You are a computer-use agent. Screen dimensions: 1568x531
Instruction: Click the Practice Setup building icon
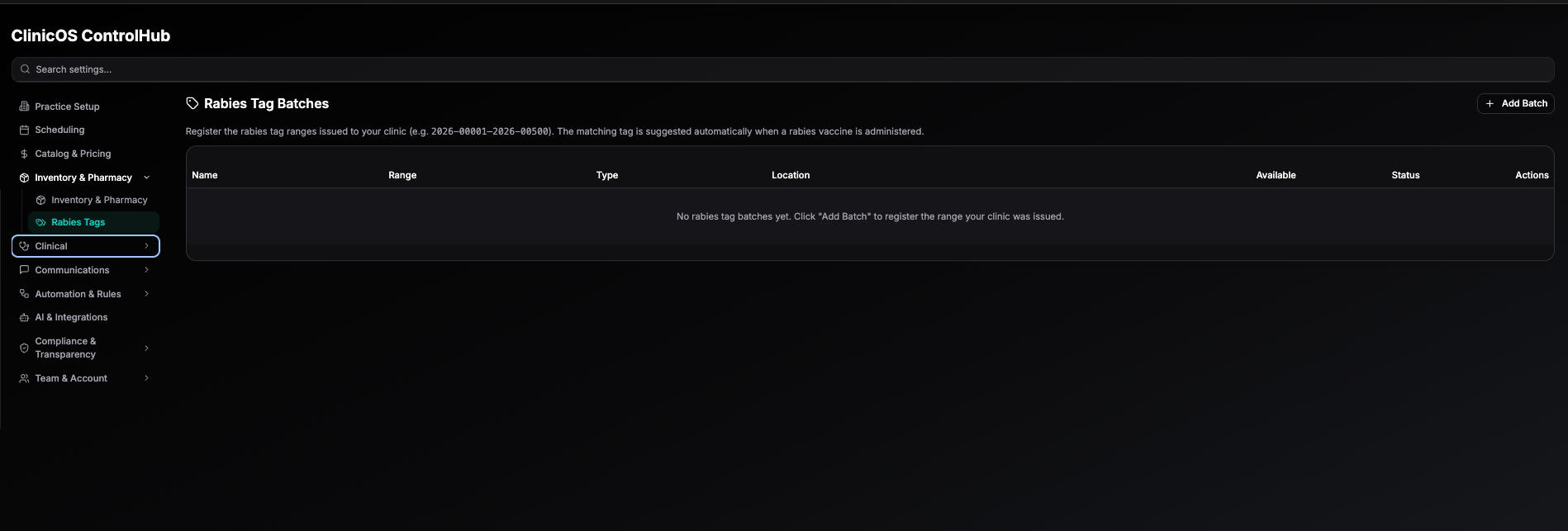coord(24,107)
